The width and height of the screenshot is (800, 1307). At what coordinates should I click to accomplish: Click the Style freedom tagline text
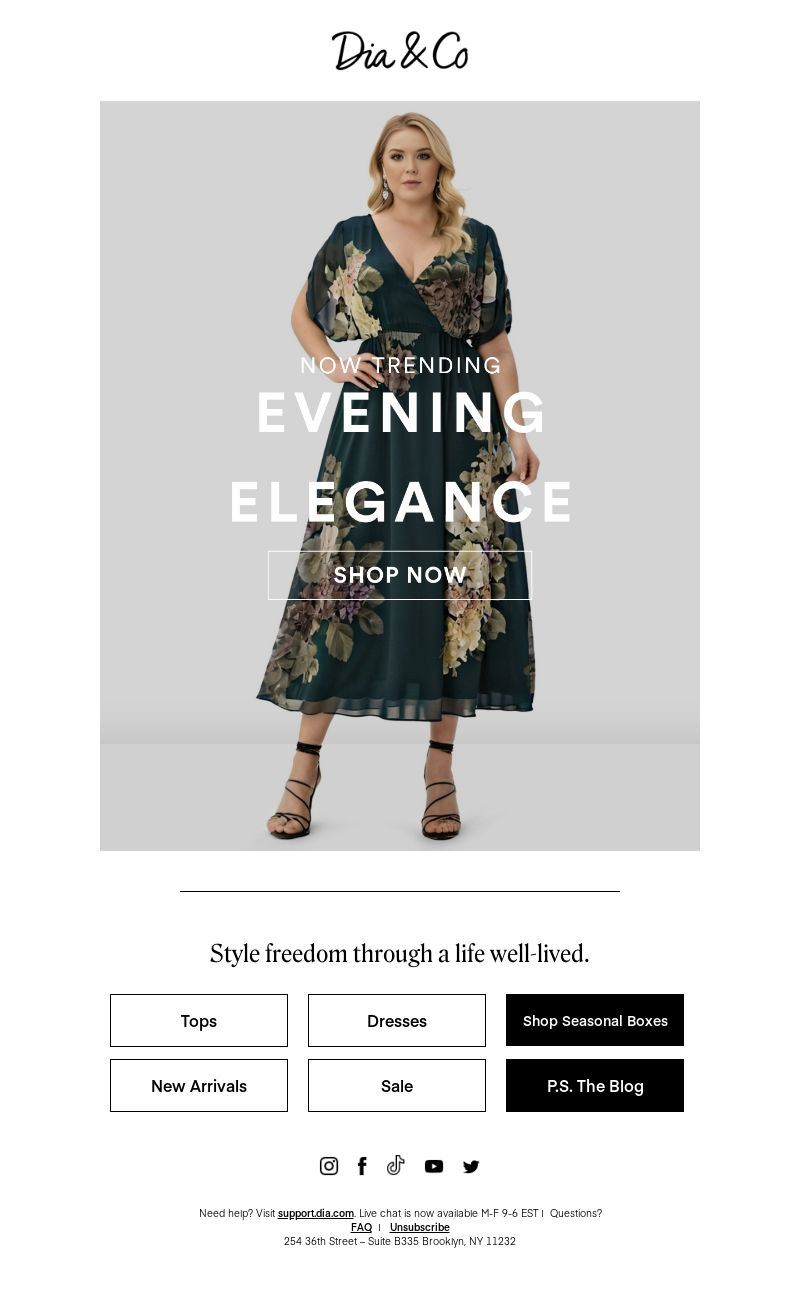(x=400, y=954)
